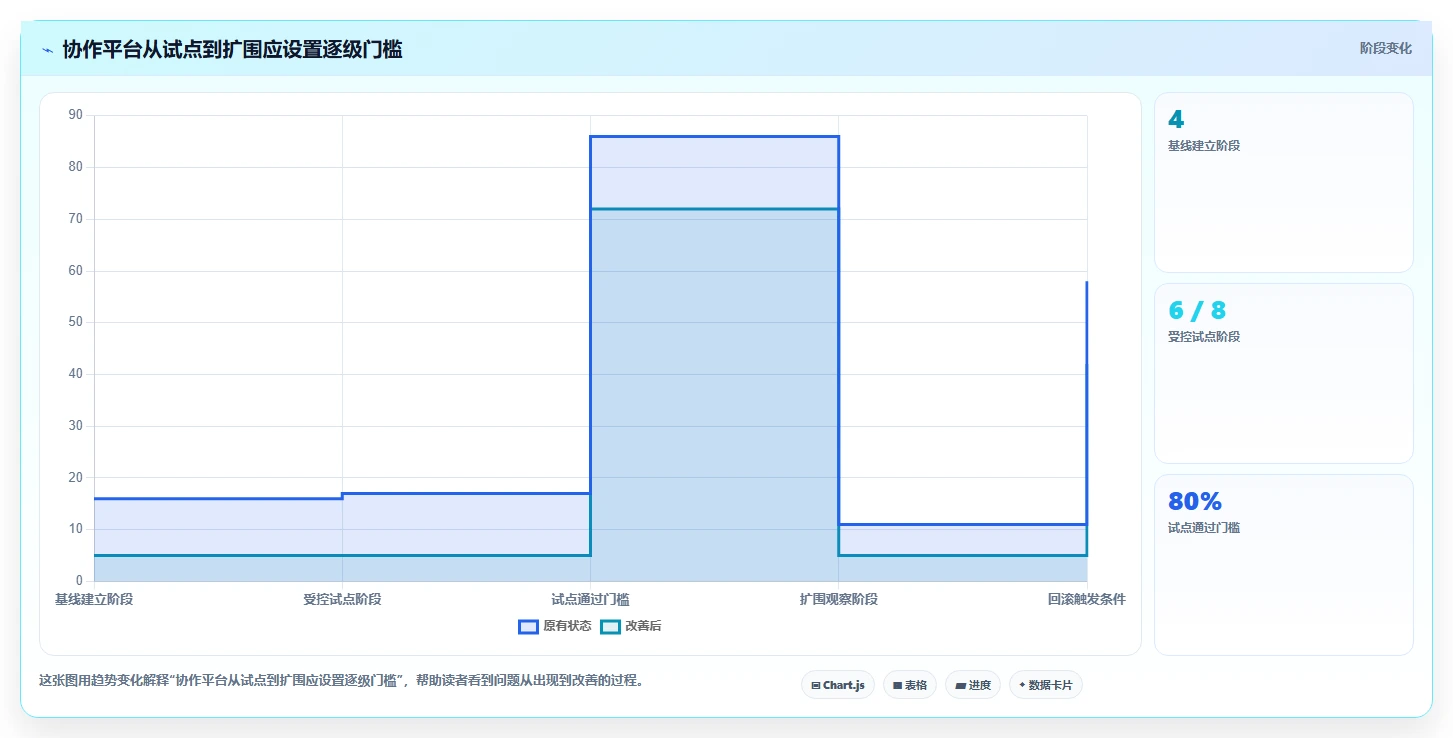Select the 数据卡片 tag

[x=1045, y=685]
